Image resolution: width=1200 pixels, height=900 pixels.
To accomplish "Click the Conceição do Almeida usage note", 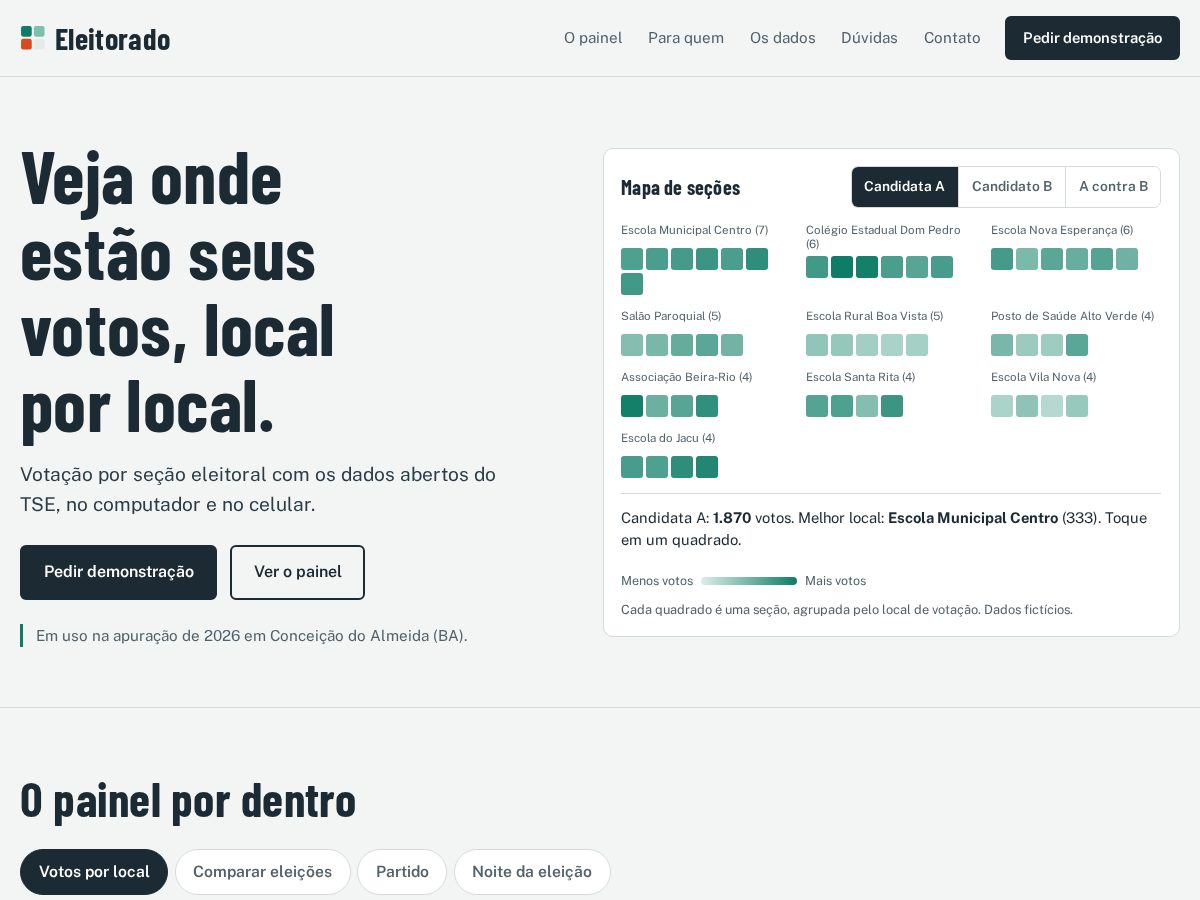I will point(251,635).
